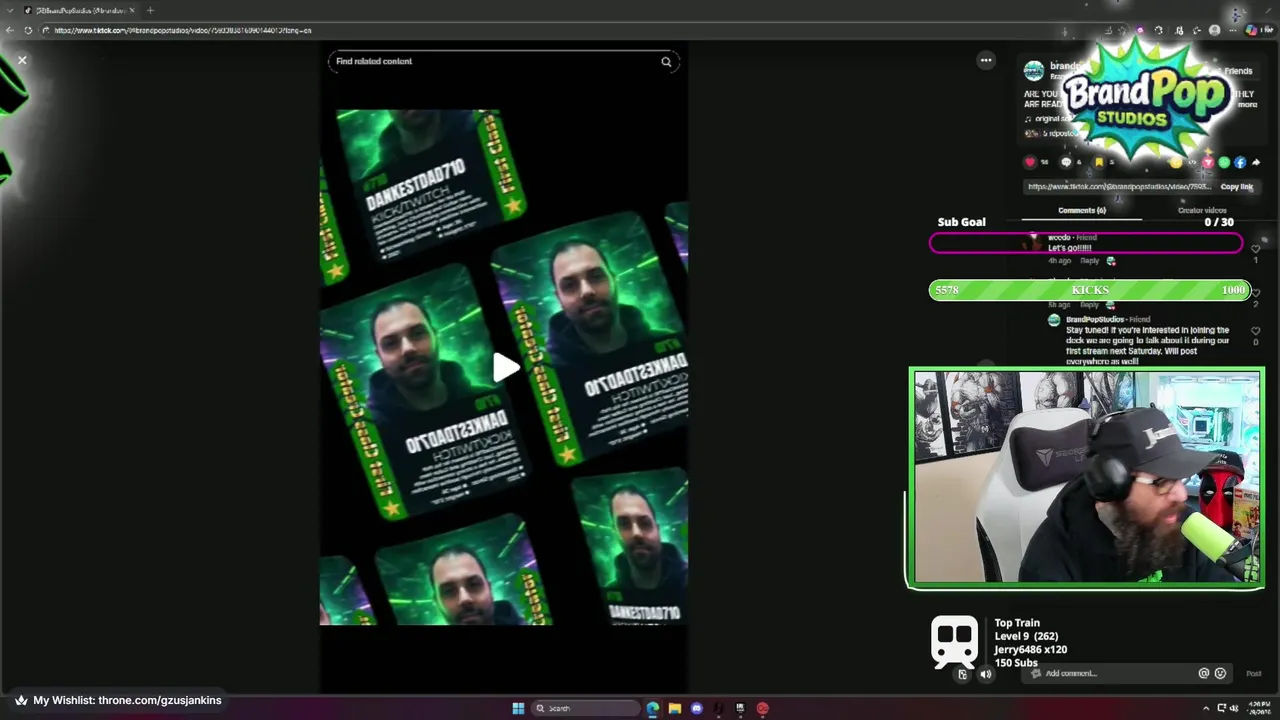Open the emoji picker in comment box
The width and height of the screenshot is (1280, 720).
[1220, 674]
